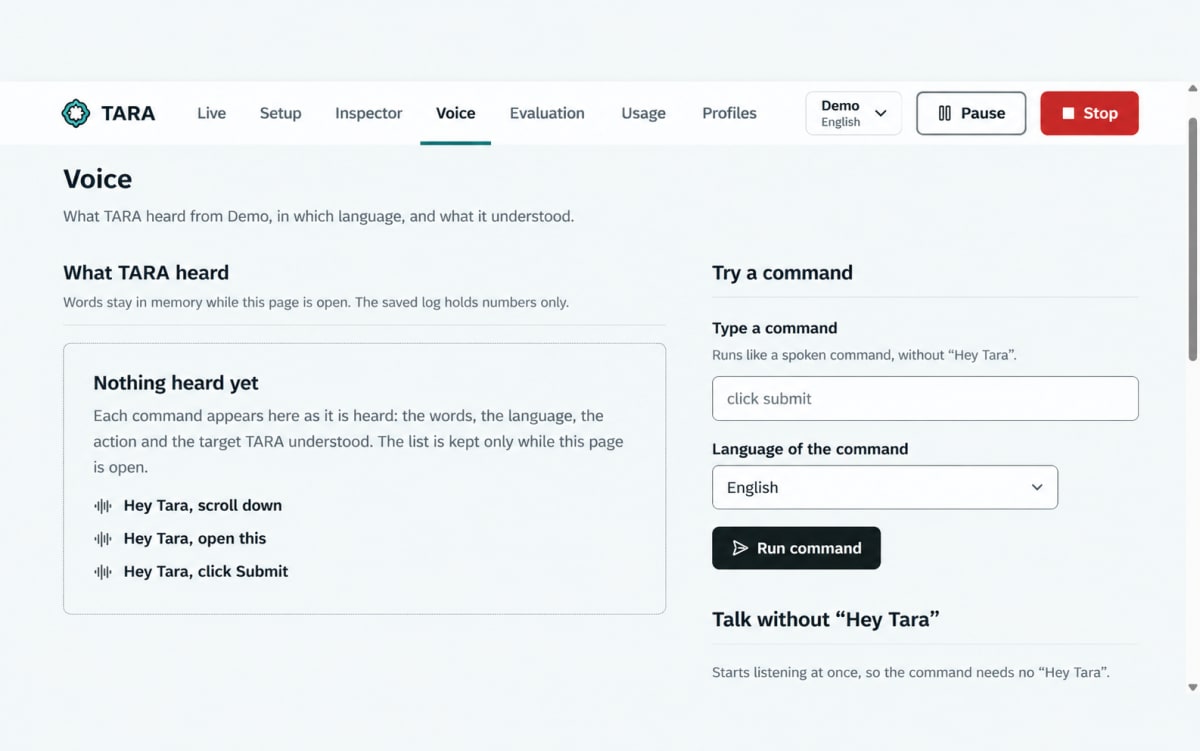Viewport: 1200px width, 751px height.
Task: Click the 'Hey Tara, scroll down' example text
Action: point(203,506)
